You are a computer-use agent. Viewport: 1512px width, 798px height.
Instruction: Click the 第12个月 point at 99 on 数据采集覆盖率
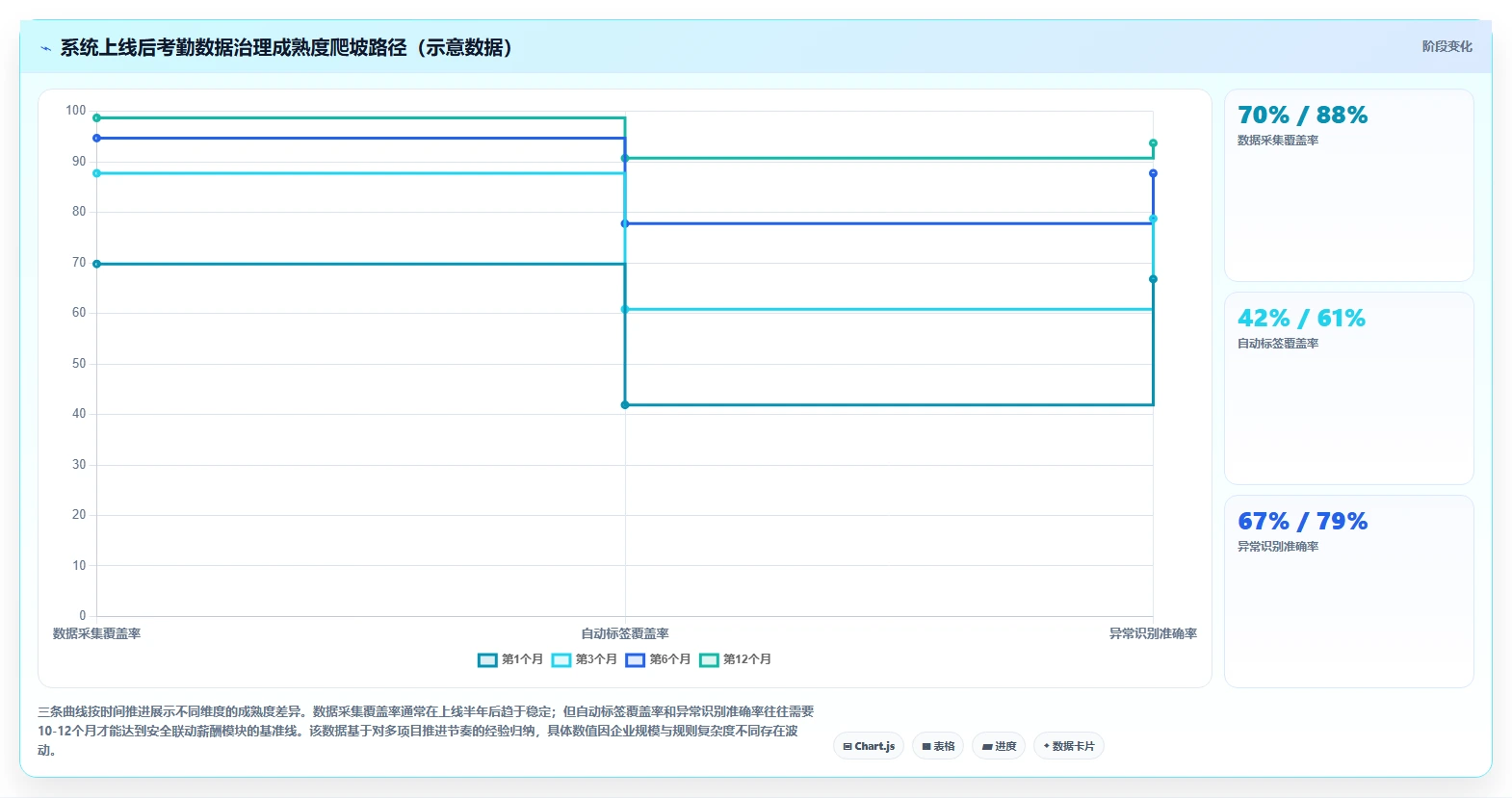tap(96, 117)
